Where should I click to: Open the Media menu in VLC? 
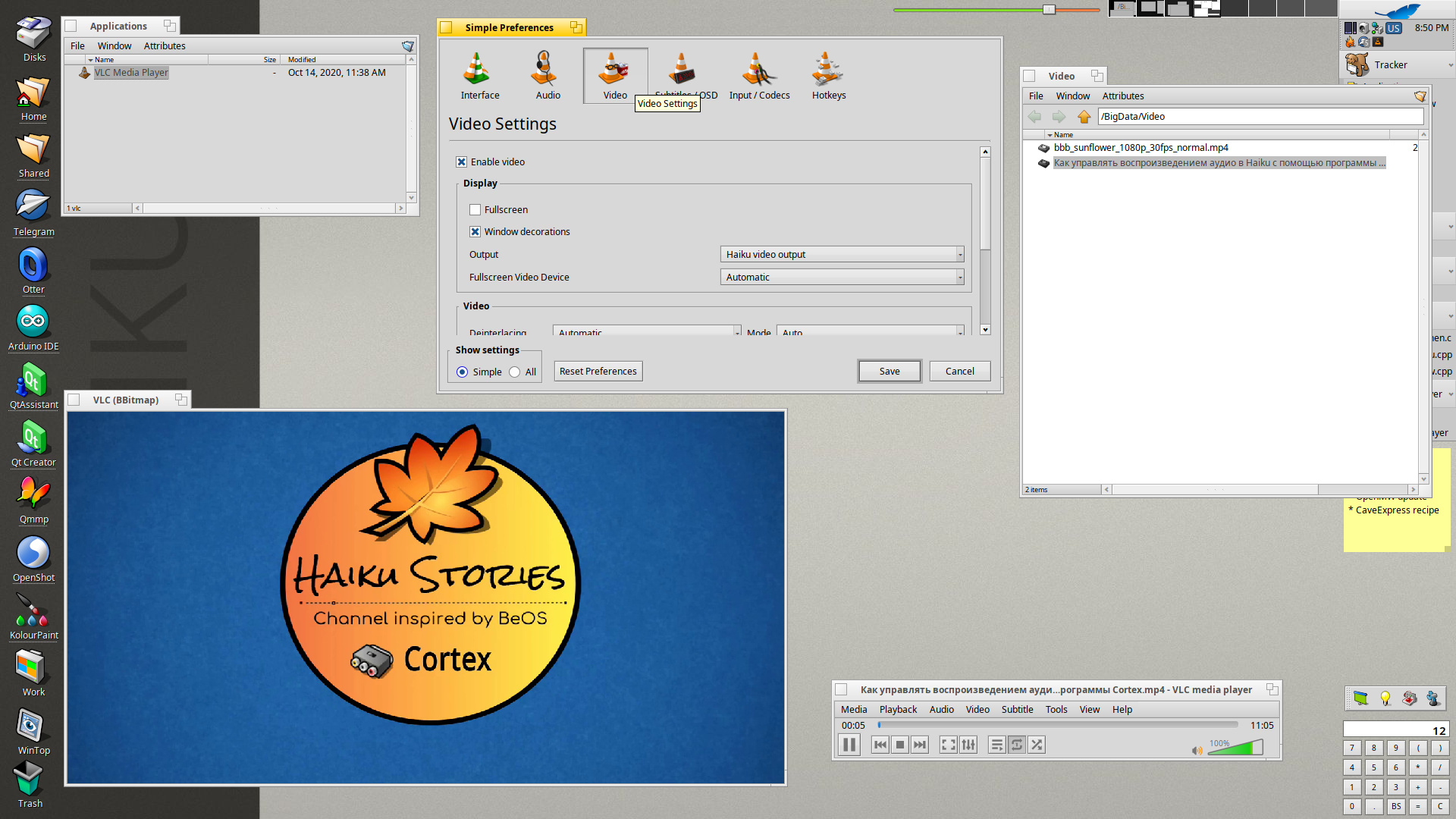[853, 710]
